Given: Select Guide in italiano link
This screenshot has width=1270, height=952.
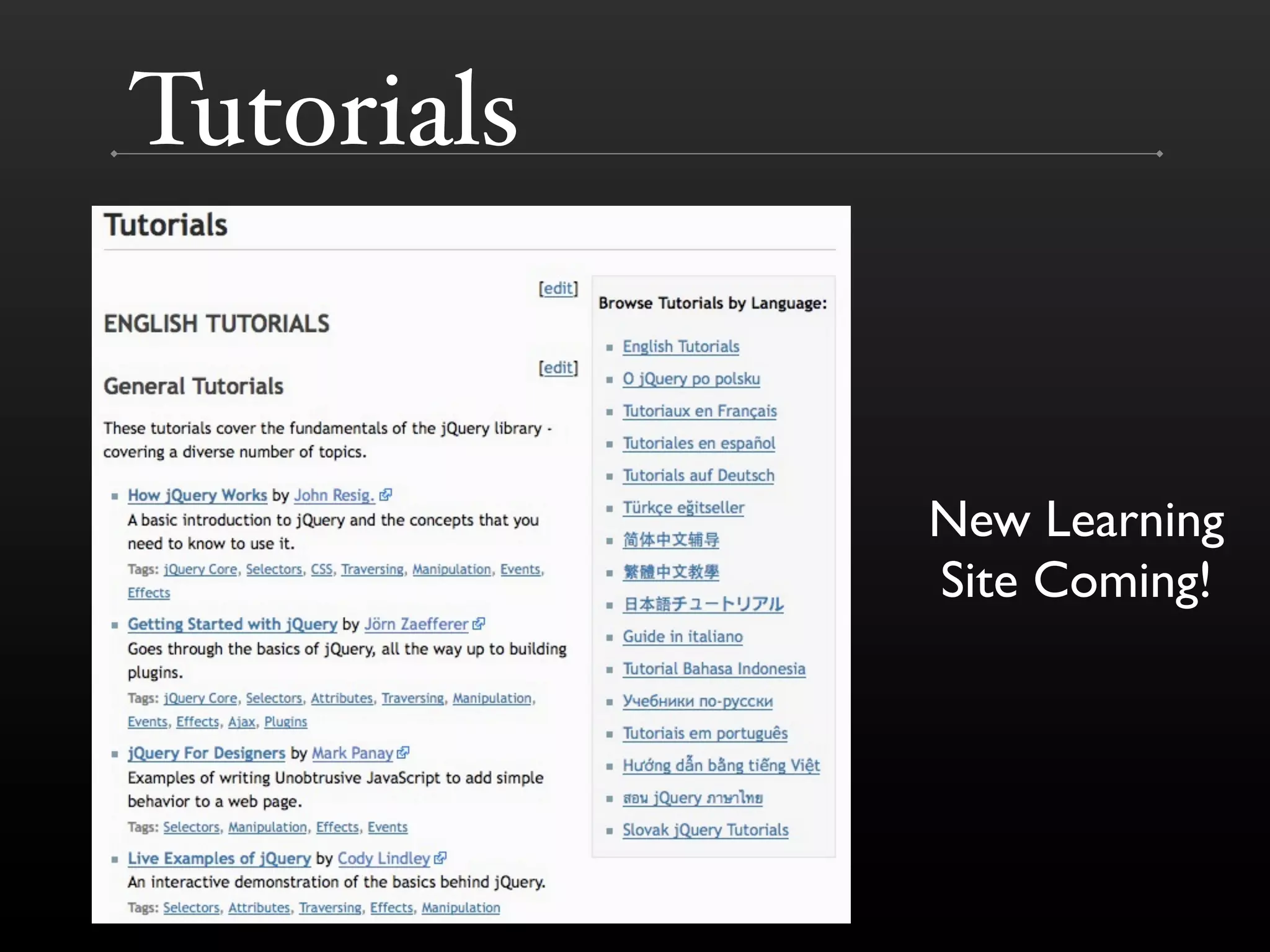Looking at the screenshot, I should pos(683,637).
